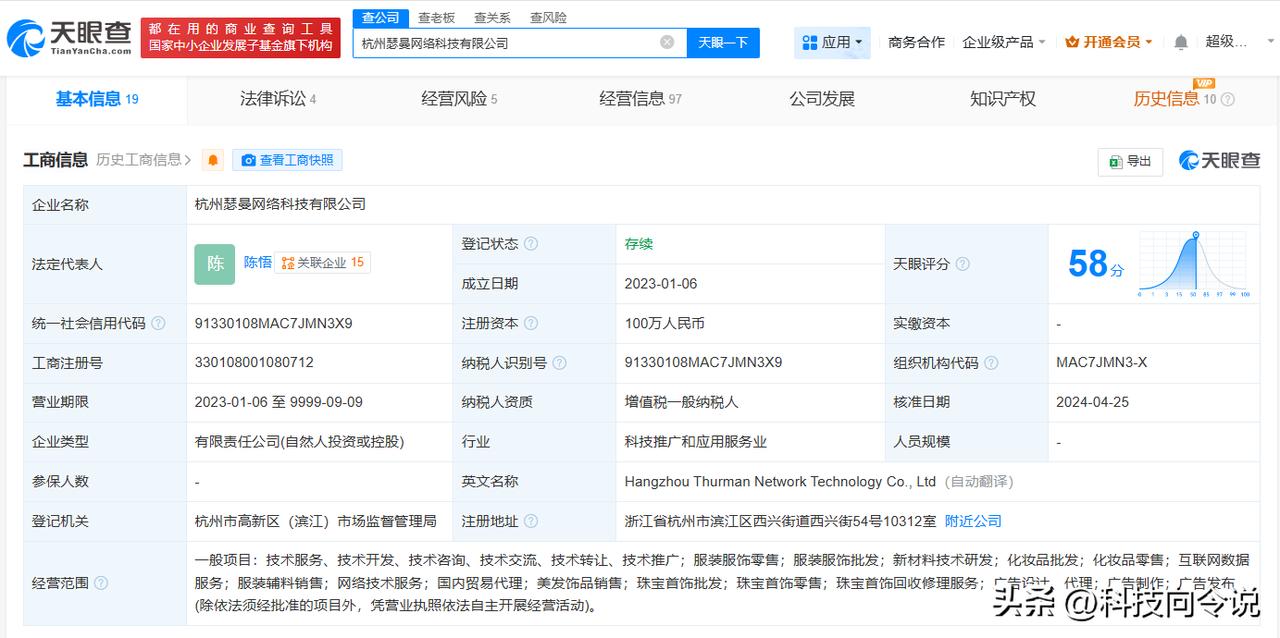
Task: Click the 有限责任公司(自然人投资或控股) value
Action: [299, 442]
